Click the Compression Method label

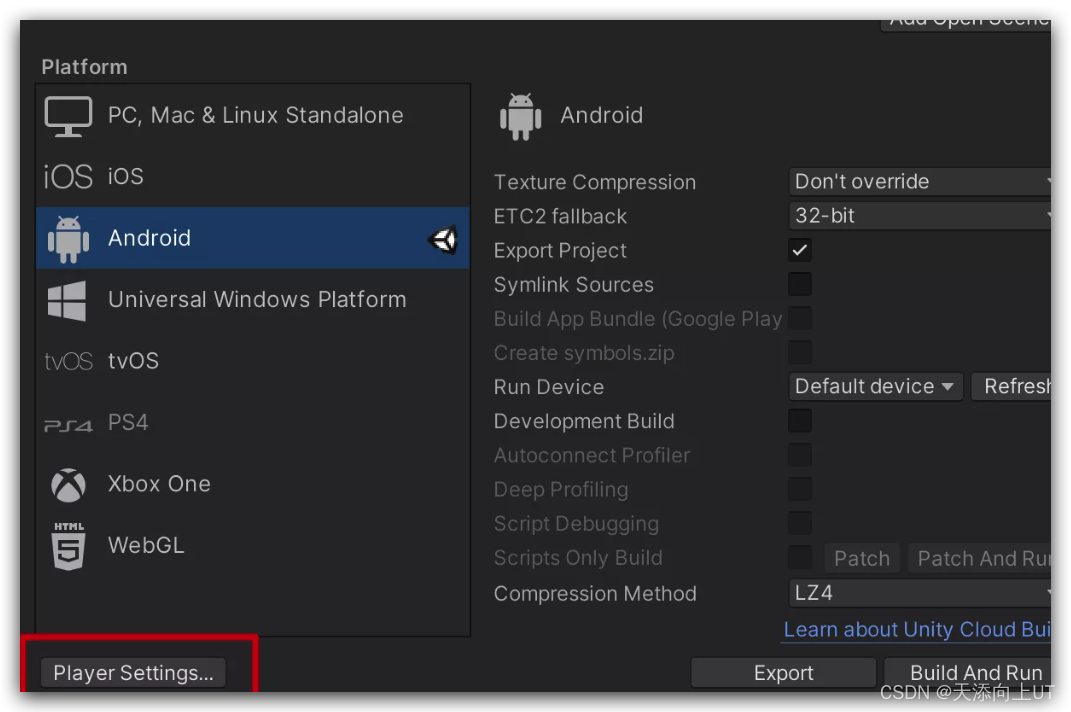(x=595, y=594)
